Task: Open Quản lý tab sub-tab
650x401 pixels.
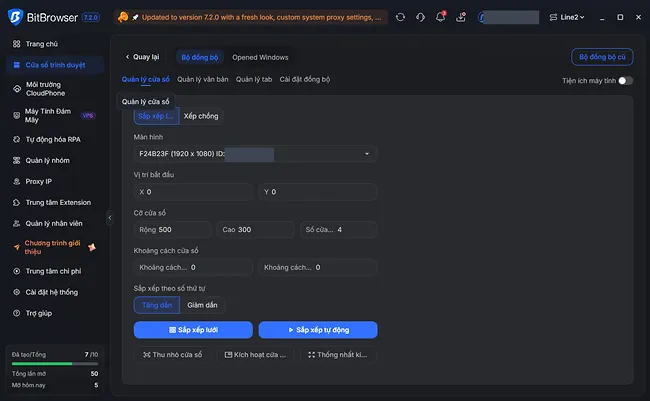Action: (254, 79)
